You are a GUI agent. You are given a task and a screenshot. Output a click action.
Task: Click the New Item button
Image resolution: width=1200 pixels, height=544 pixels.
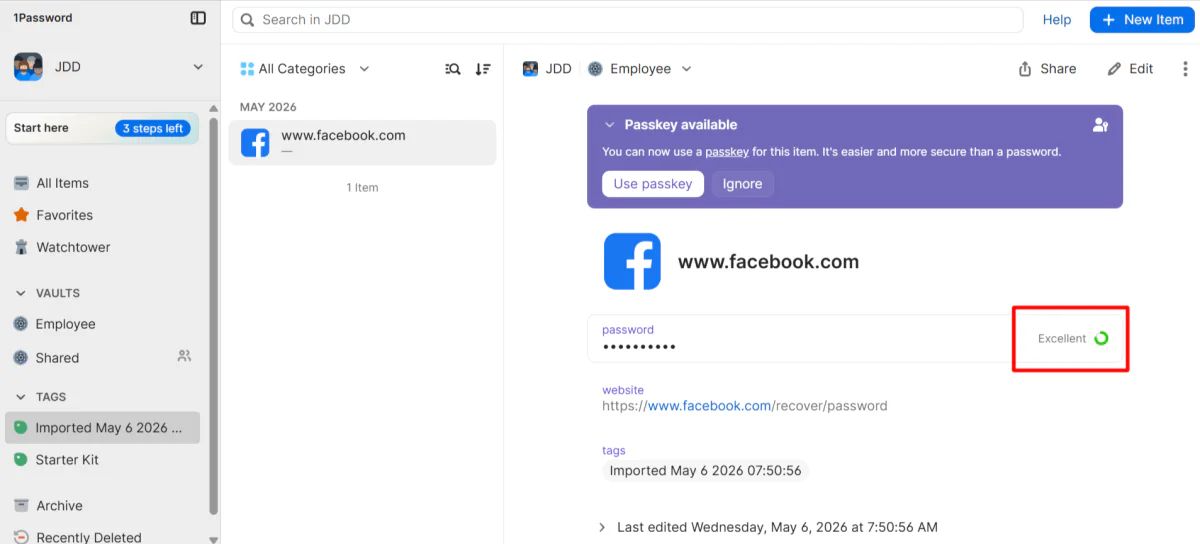pos(1142,20)
